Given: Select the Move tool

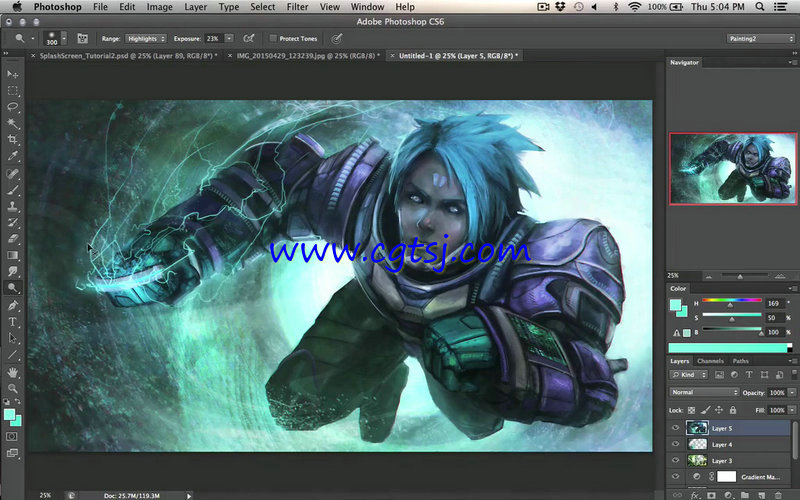Looking at the screenshot, I should click(12, 74).
